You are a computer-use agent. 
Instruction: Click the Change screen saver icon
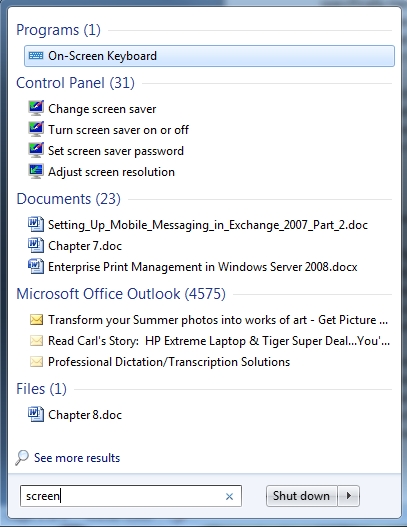[x=36, y=109]
